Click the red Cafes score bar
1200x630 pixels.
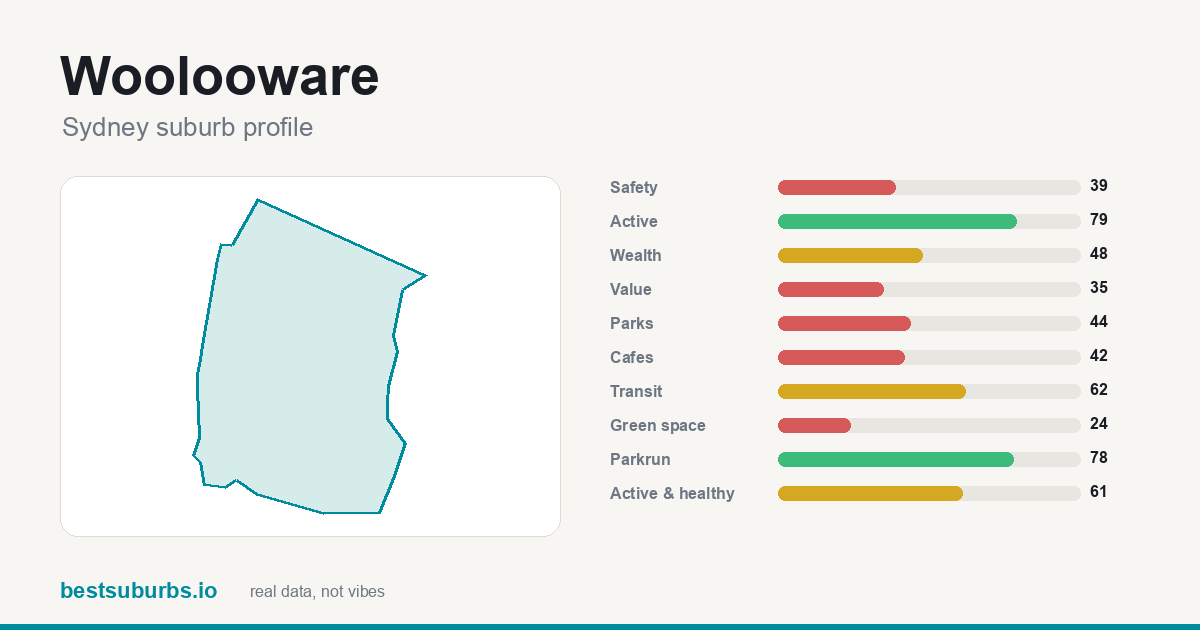point(841,357)
